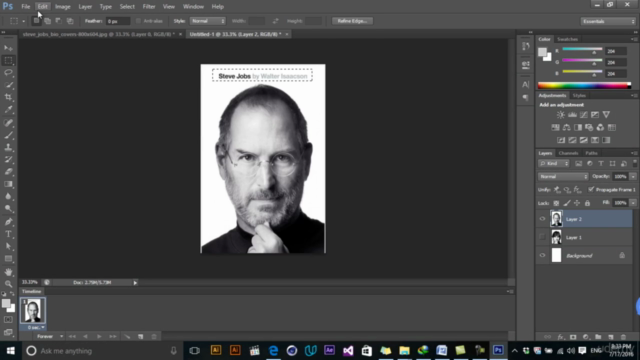Select the Quick Selection tool
The height and width of the screenshot is (360, 640).
(x=8, y=85)
